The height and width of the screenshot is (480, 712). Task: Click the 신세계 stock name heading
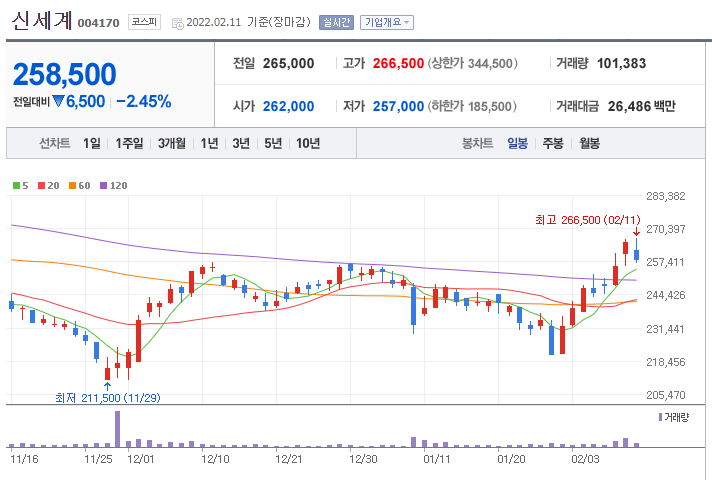42,20
